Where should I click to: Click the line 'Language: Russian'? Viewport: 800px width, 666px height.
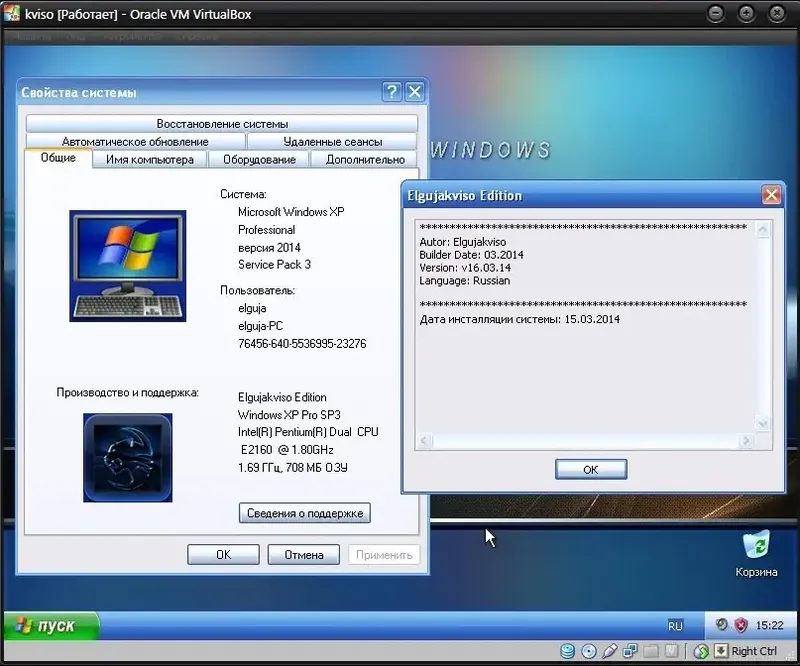464,281
